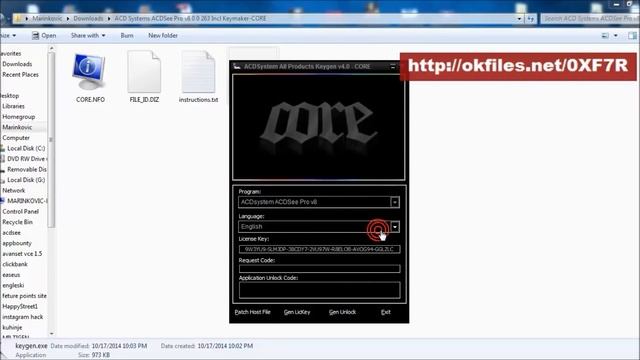This screenshot has height=360, width=640.
Task: Select the acdsee folder in sidebar
Action: point(11,233)
